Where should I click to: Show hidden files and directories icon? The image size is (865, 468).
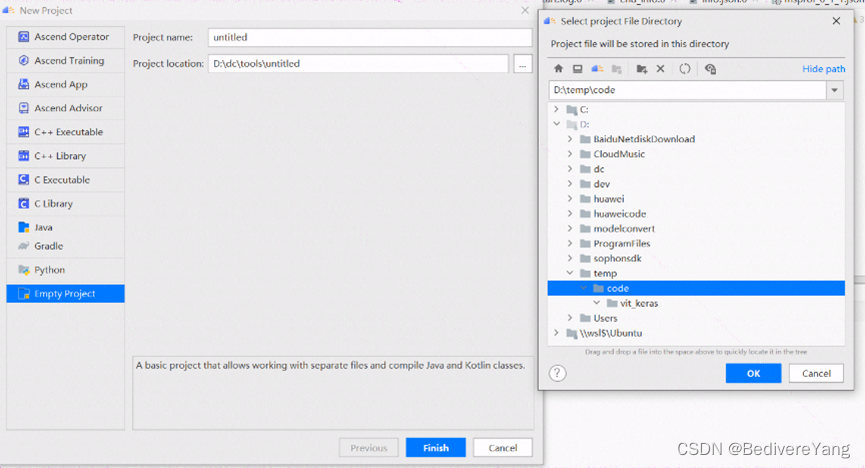[x=710, y=69]
